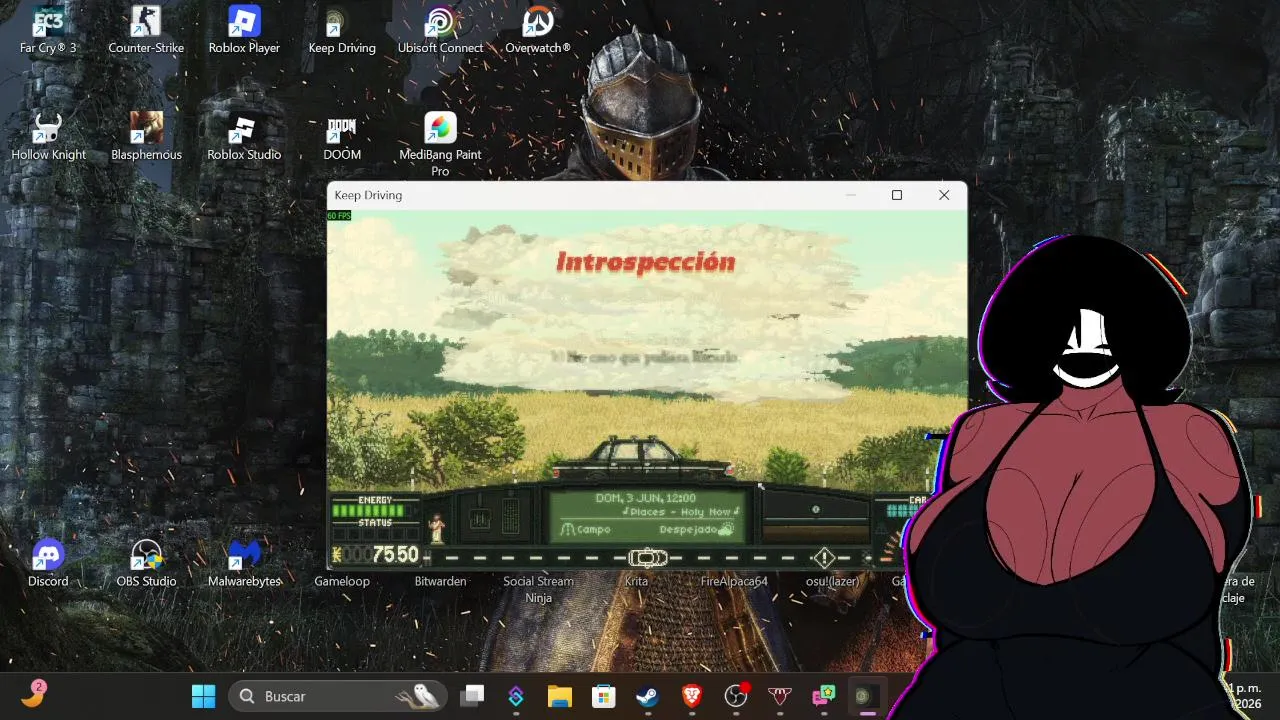Image resolution: width=1280 pixels, height=720 pixels.
Task: Open File Explorer from the taskbar
Action: coord(559,696)
